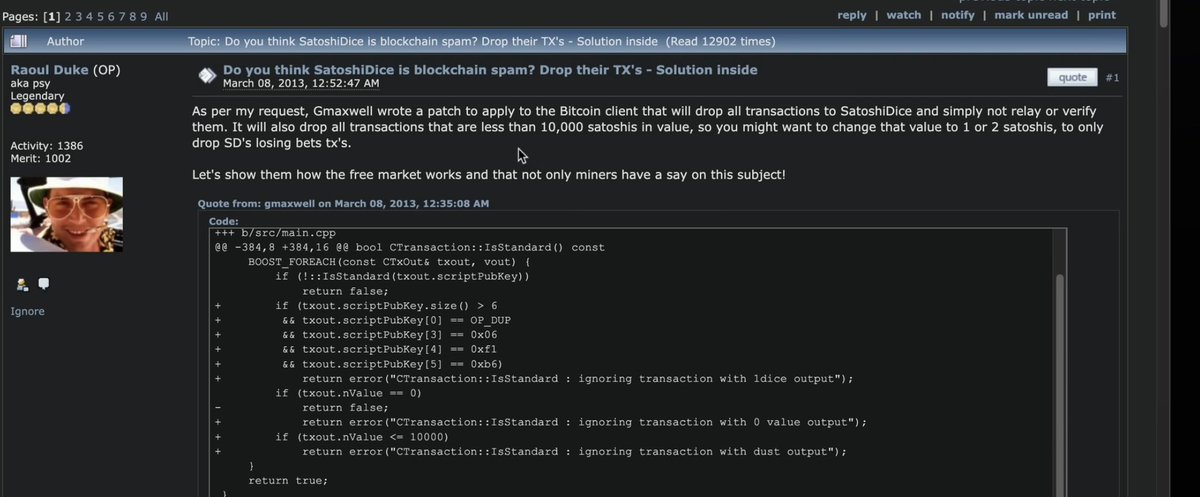Open the #1 post permalink
This screenshot has height=497, width=1200.
tap(1112, 77)
